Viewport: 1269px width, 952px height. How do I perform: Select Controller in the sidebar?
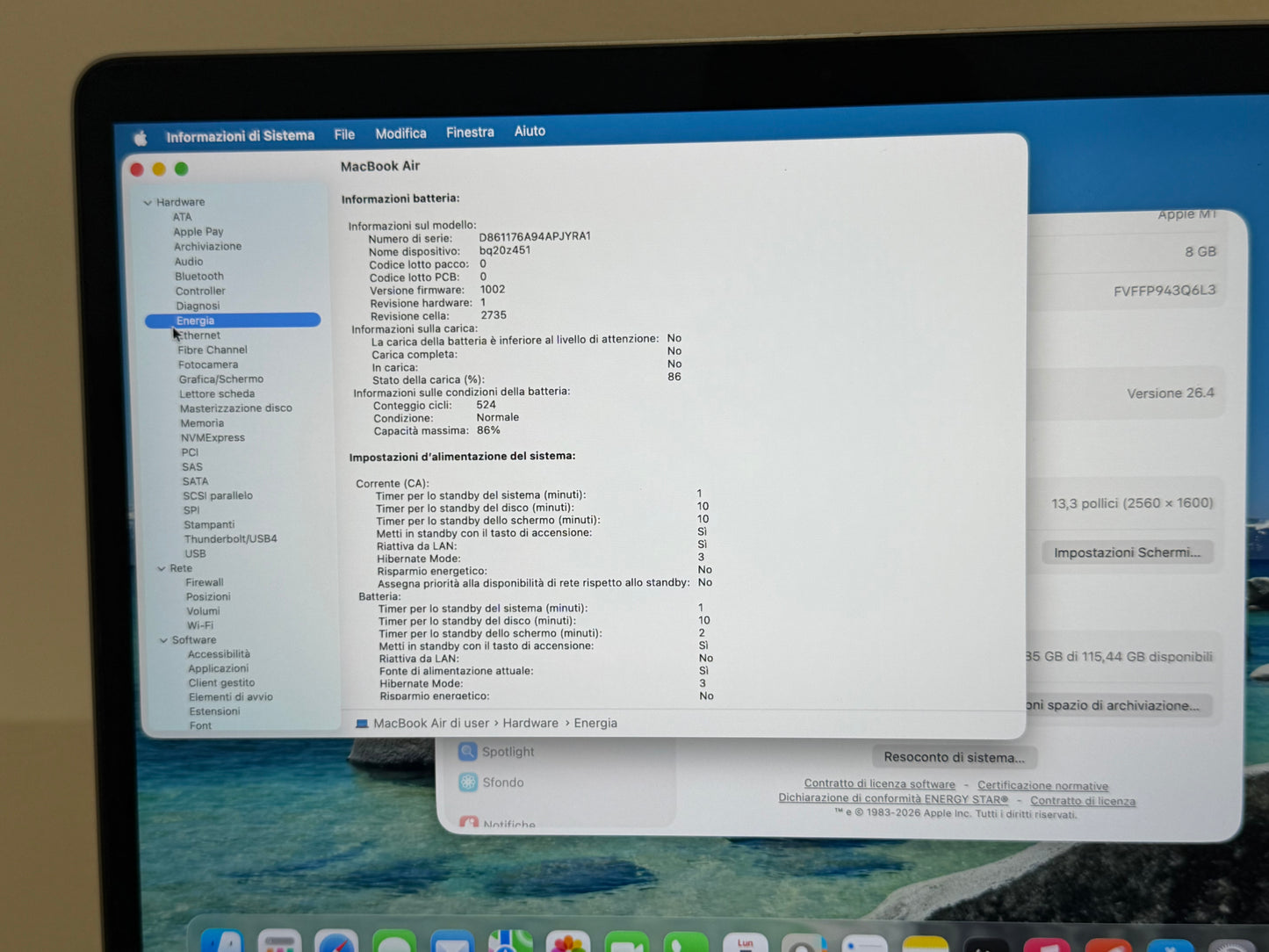(x=200, y=292)
